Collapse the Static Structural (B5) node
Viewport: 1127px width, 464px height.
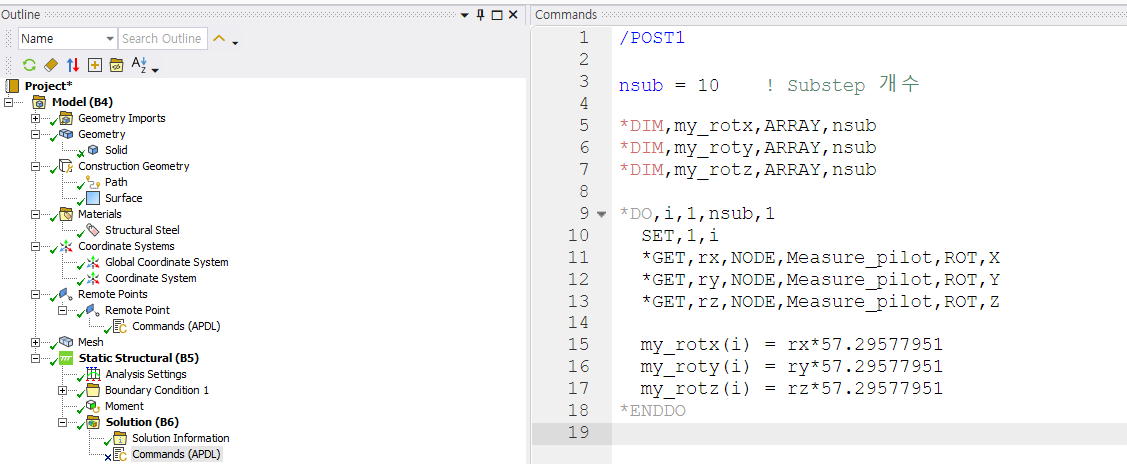click(x=35, y=358)
